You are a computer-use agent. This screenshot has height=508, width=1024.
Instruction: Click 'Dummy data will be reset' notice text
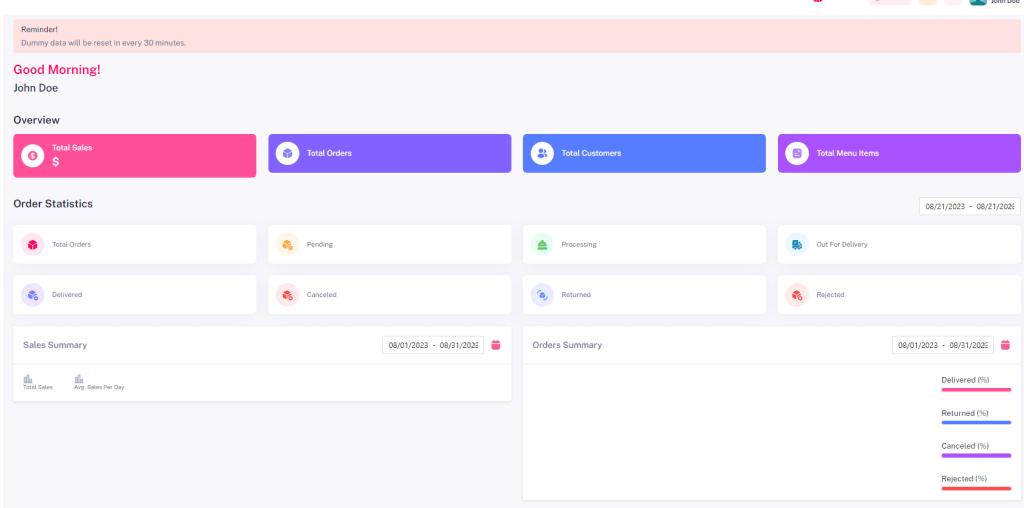pyautogui.click(x=103, y=43)
